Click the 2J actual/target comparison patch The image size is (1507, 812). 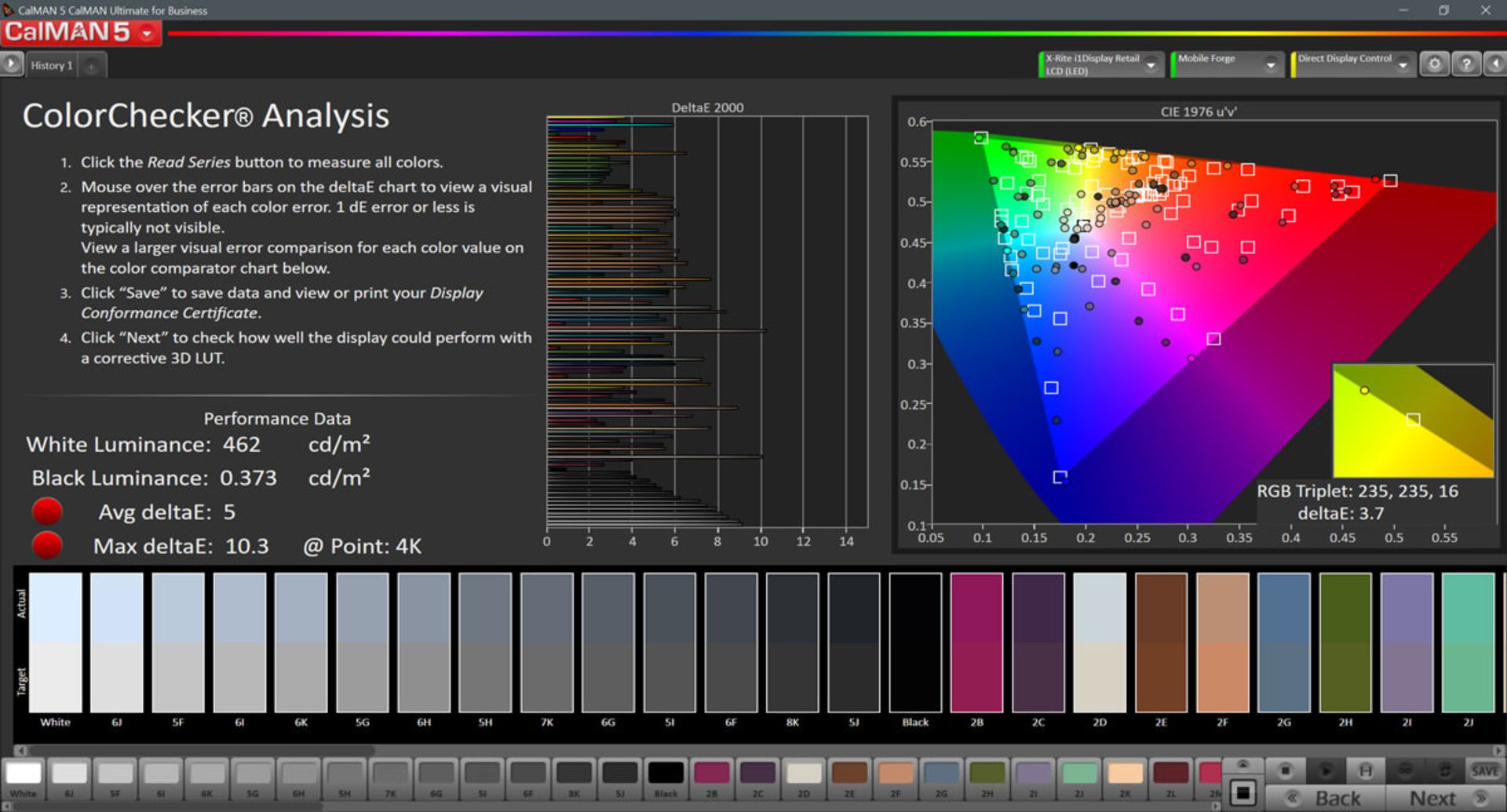click(1468, 643)
